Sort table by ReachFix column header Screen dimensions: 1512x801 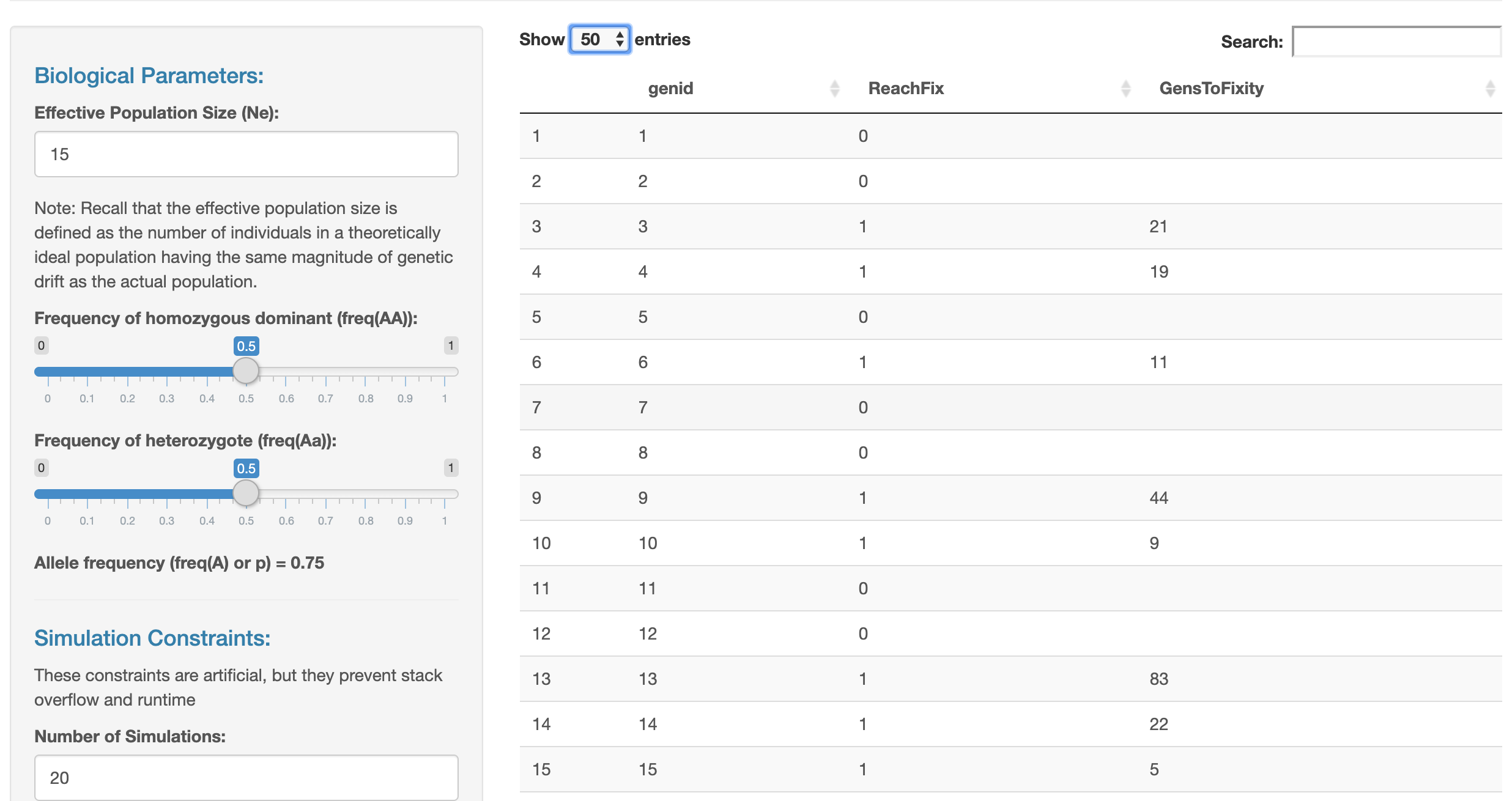[905, 89]
